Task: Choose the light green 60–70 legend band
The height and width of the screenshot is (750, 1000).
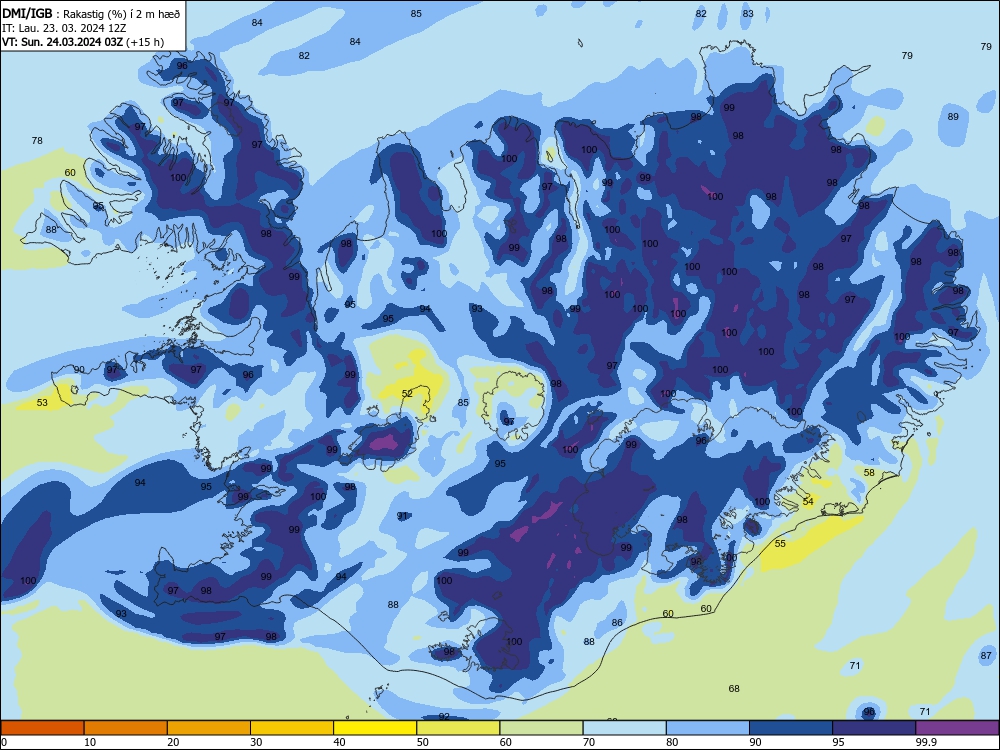Action: coord(541,728)
